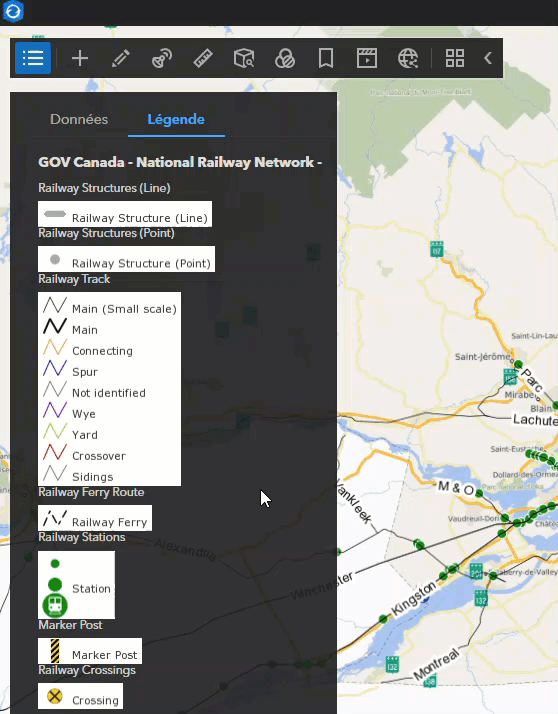The height and width of the screenshot is (714, 558).
Task: Open the bookmarks icon
Action: click(x=326, y=58)
